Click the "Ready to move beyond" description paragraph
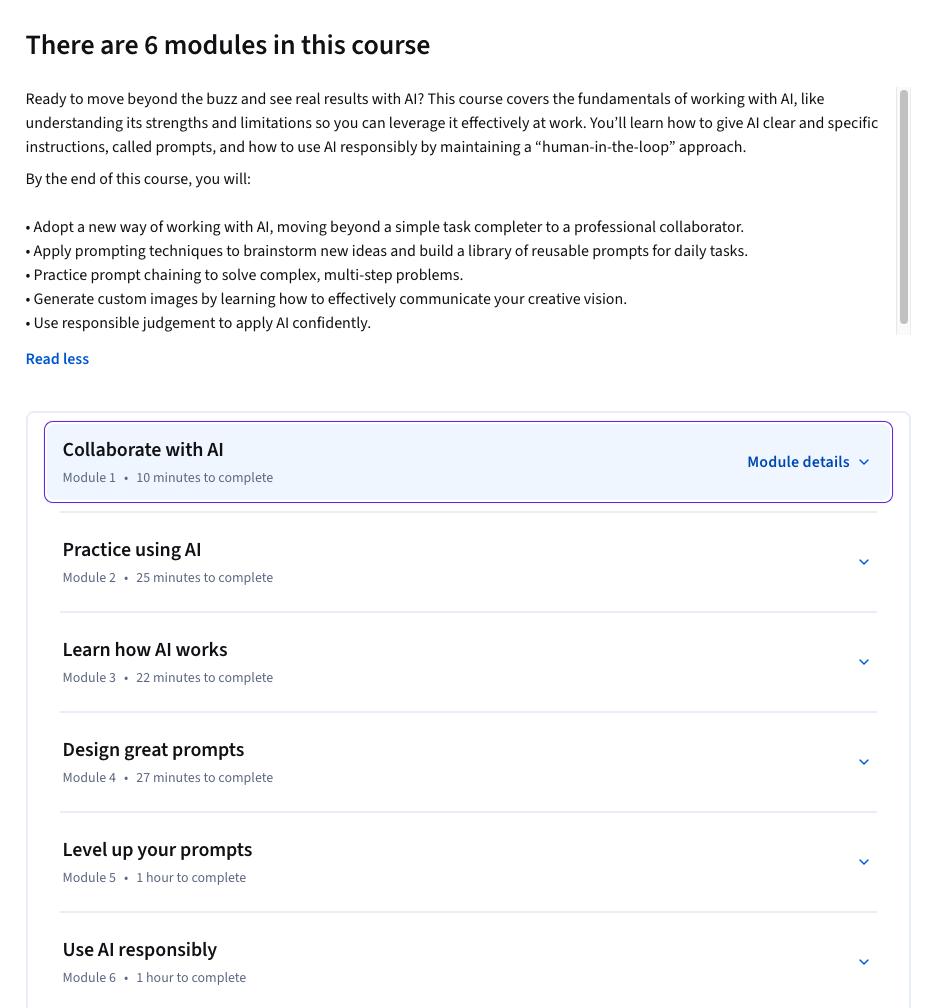 click(451, 123)
